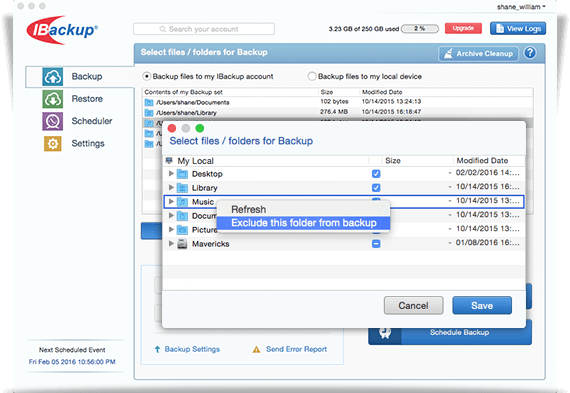The width and height of the screenshot is (570, 393).
Task: Open View Logs document button
Action: tap(518, 28)
